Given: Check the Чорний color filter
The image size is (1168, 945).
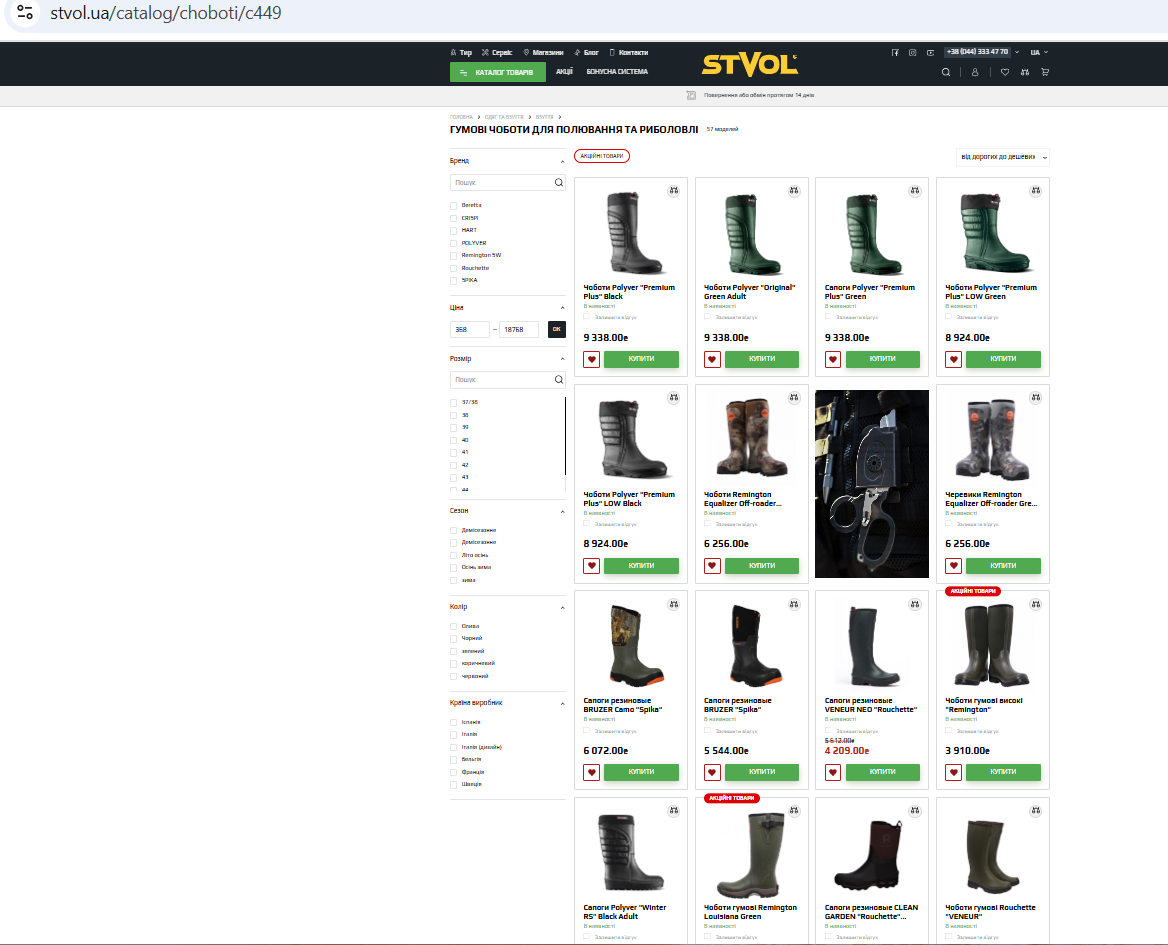Looking at the screenshot, I should (x=454, y=639).
